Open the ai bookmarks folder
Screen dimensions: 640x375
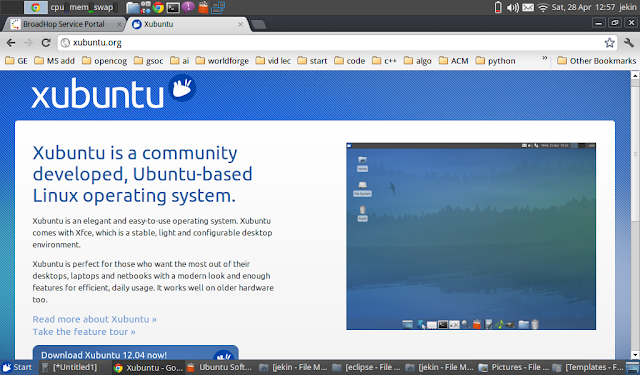(180, 61)
